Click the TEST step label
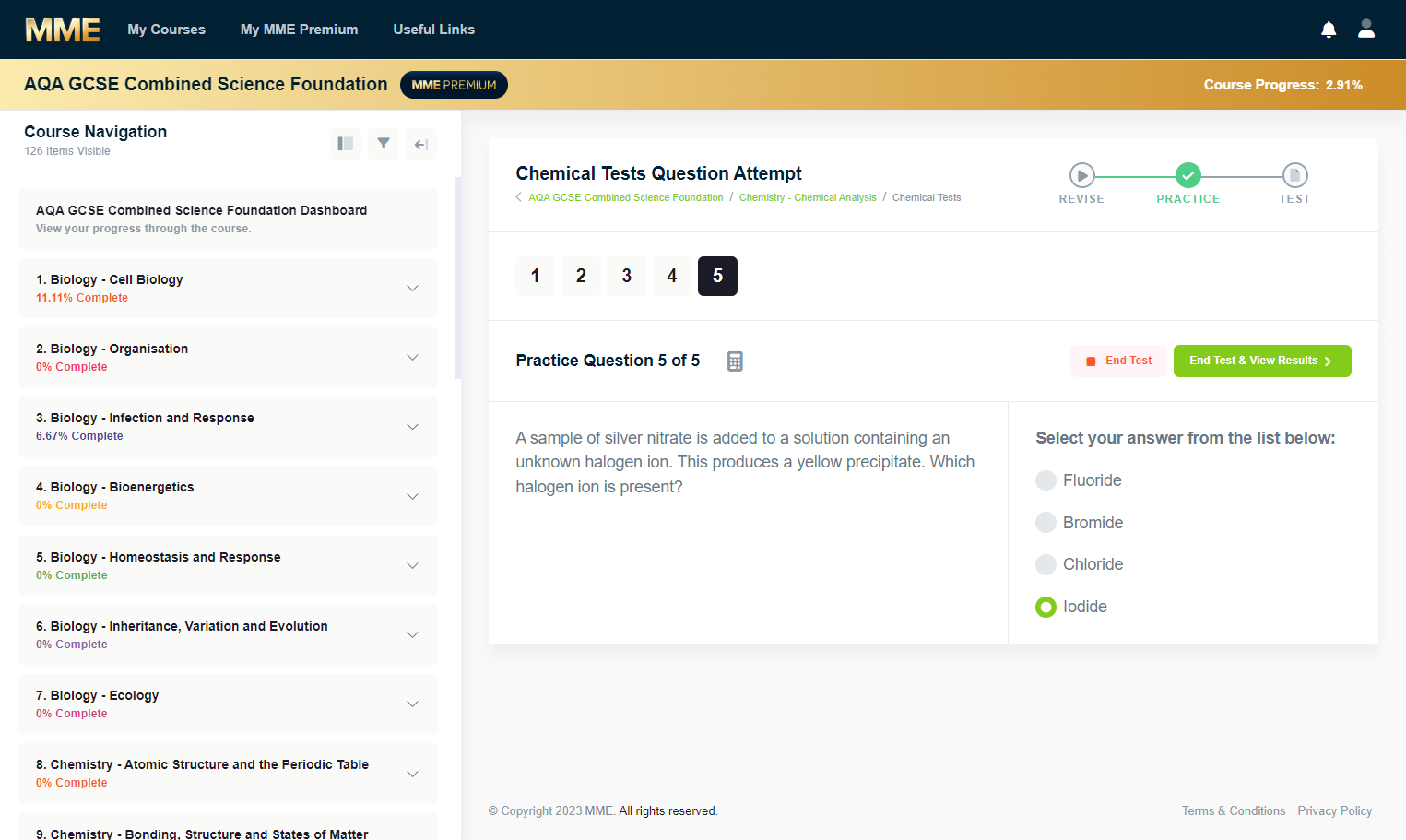The image size is (1406, 840). (1294, 199)
